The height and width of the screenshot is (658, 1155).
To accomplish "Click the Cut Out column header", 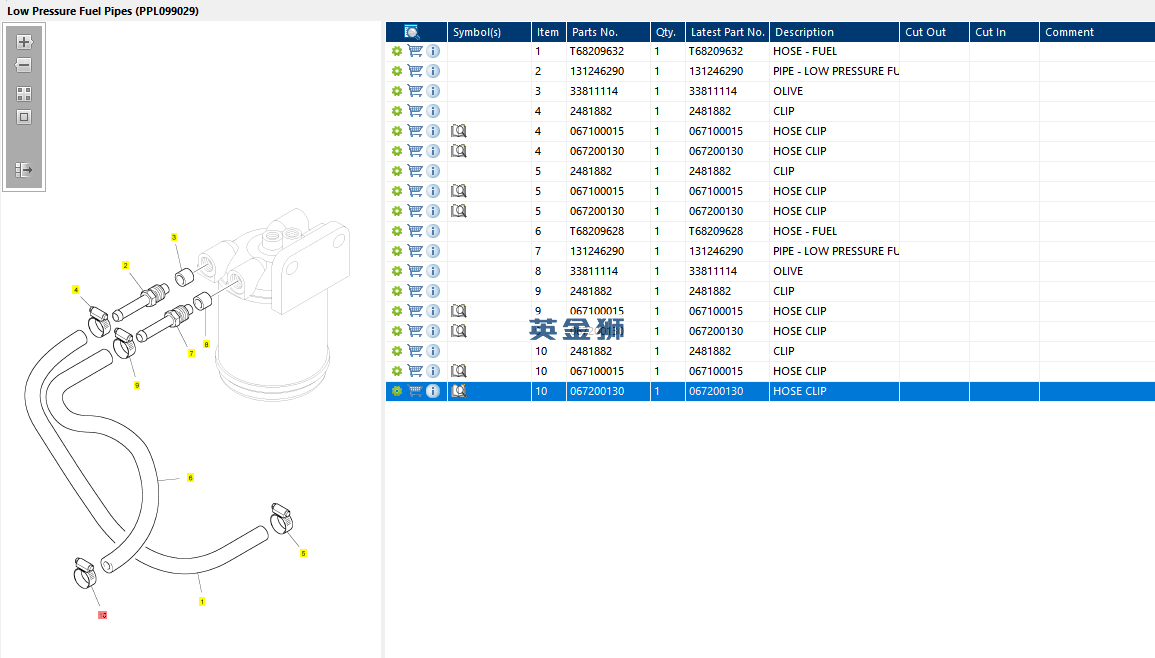I will click(x=934, y=32).
